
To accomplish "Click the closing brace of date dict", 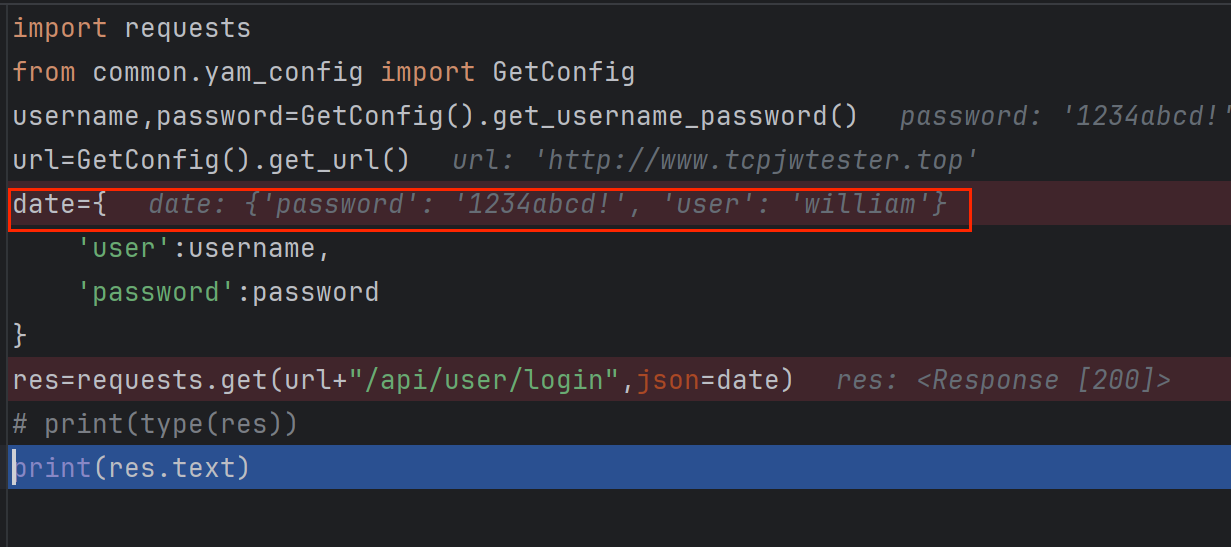I will tap(20, 336).
